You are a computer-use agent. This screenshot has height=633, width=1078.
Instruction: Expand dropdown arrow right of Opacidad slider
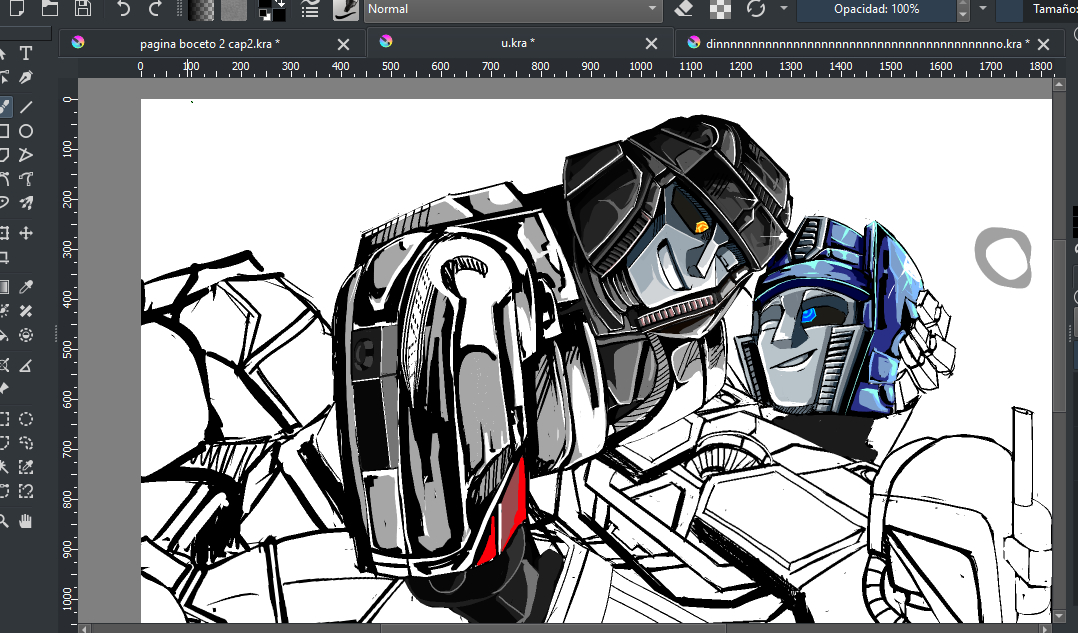point(983,9)
